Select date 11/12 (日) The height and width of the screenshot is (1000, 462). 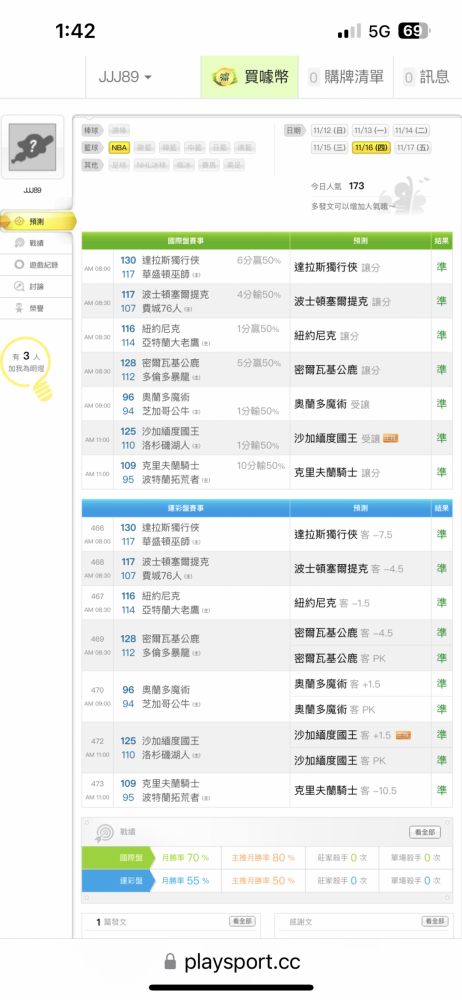[330, 130]
